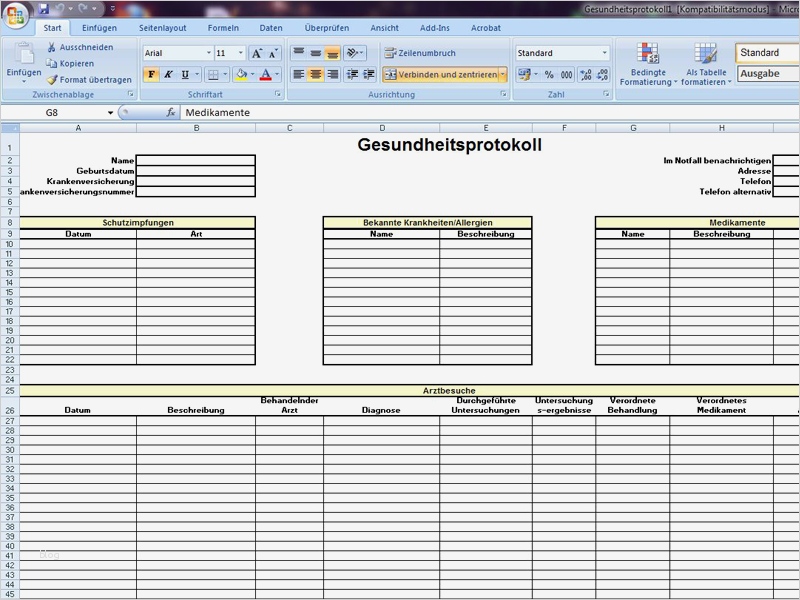Toggle italic with the K icon
800x600 pixels.
[x=167, y=73]
